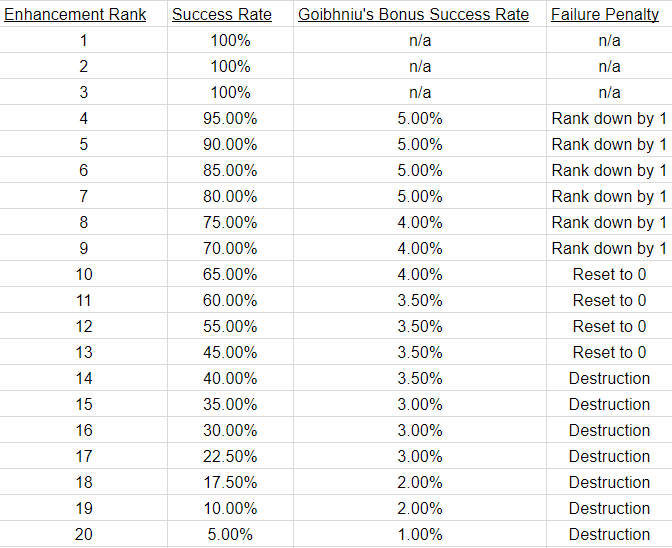The height and width of the screenshot is (548, 672).
Task: Select the 17.50% success rate cell
Action: coord(230,482)
